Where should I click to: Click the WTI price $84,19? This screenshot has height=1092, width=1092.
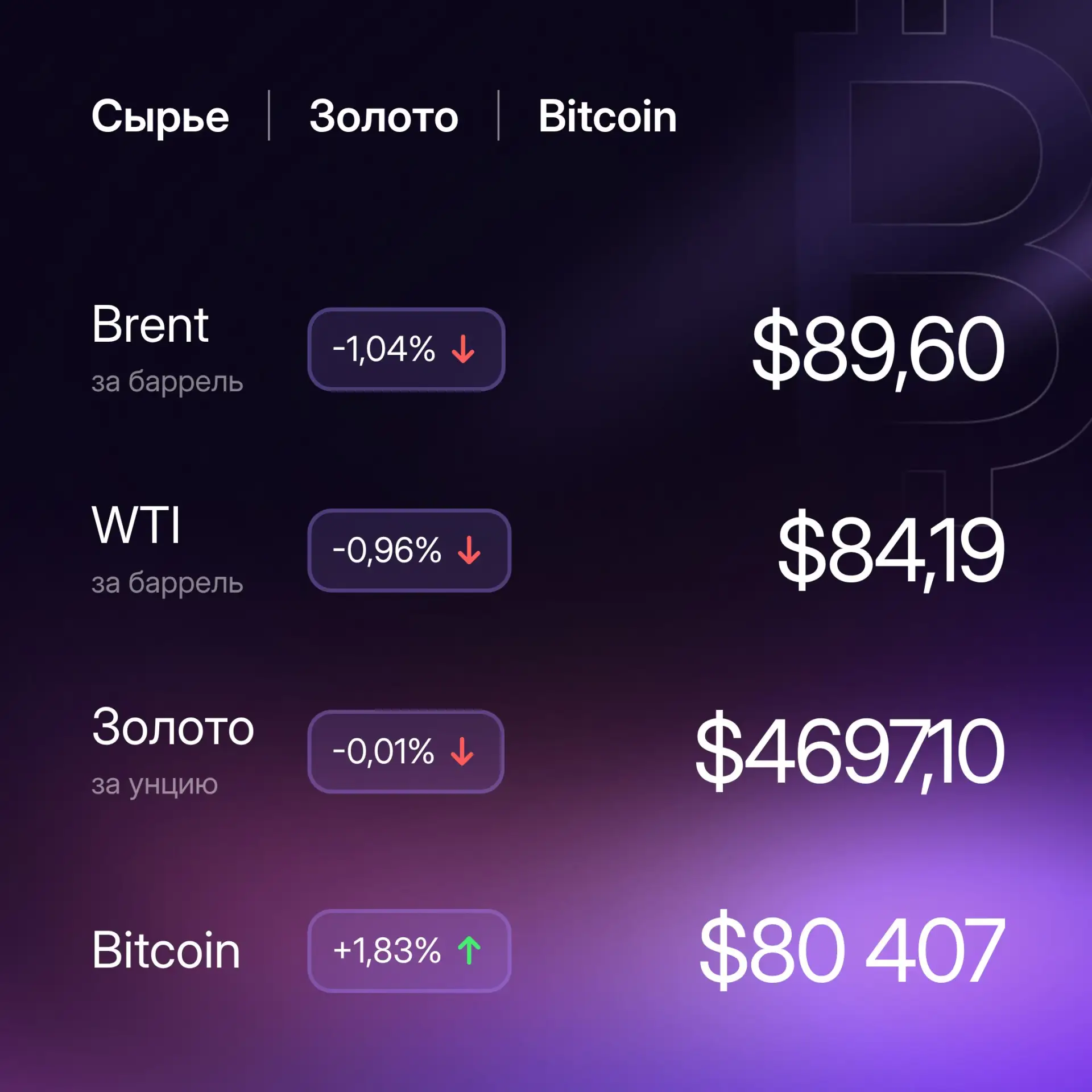tap(891, 550)
